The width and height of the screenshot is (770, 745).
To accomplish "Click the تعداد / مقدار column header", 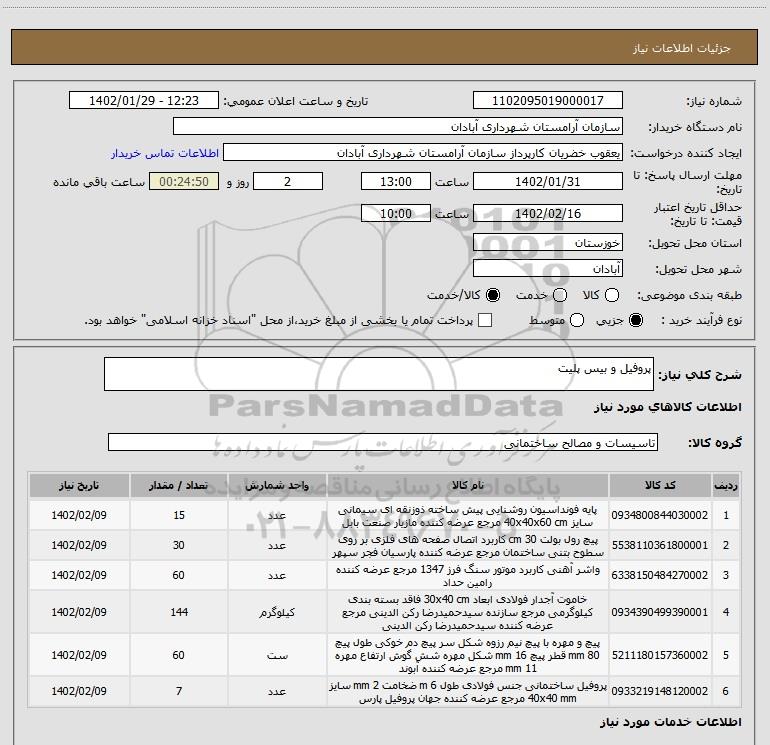I will (179, 486).
